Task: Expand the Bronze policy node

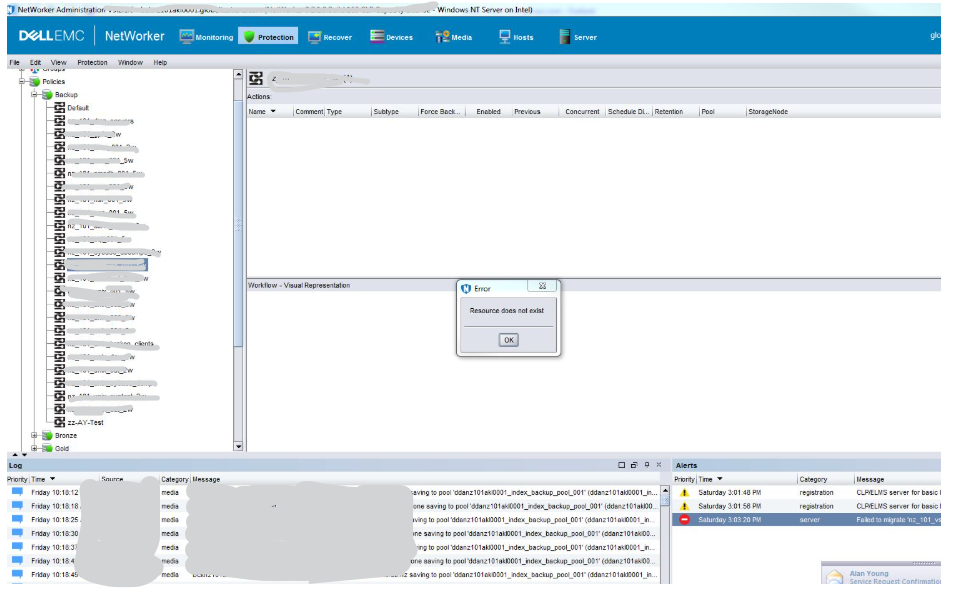Action: click(35, 436)
